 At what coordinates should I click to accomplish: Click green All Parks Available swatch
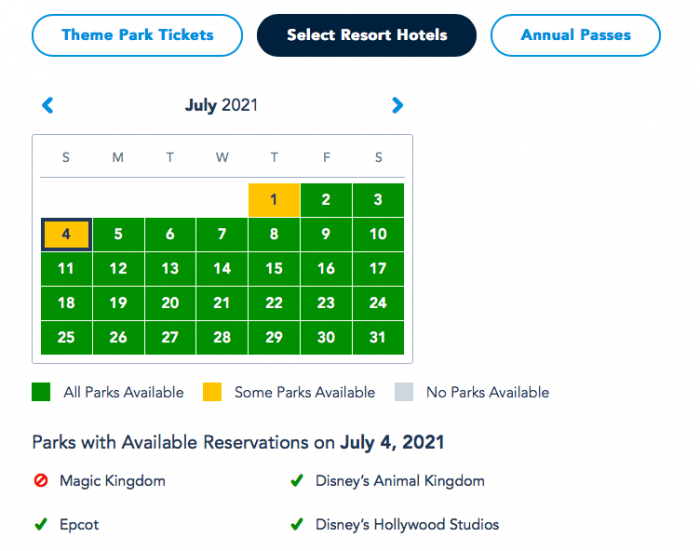click(x=40, y=393)
